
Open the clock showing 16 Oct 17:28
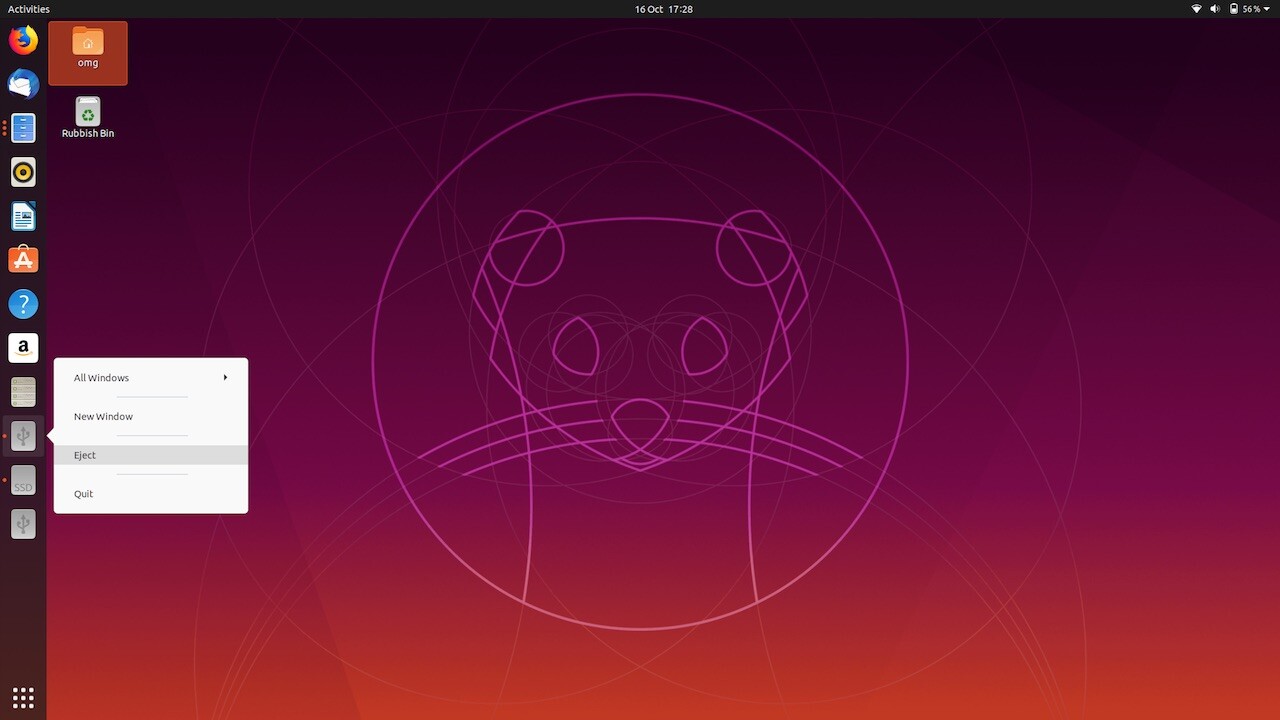tap(664, 9)
